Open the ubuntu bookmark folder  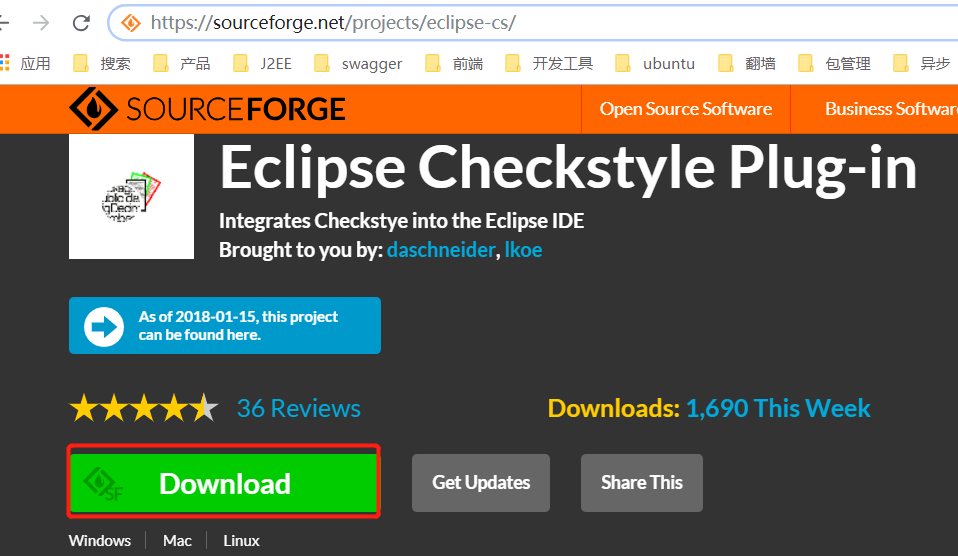pos(655,63)
